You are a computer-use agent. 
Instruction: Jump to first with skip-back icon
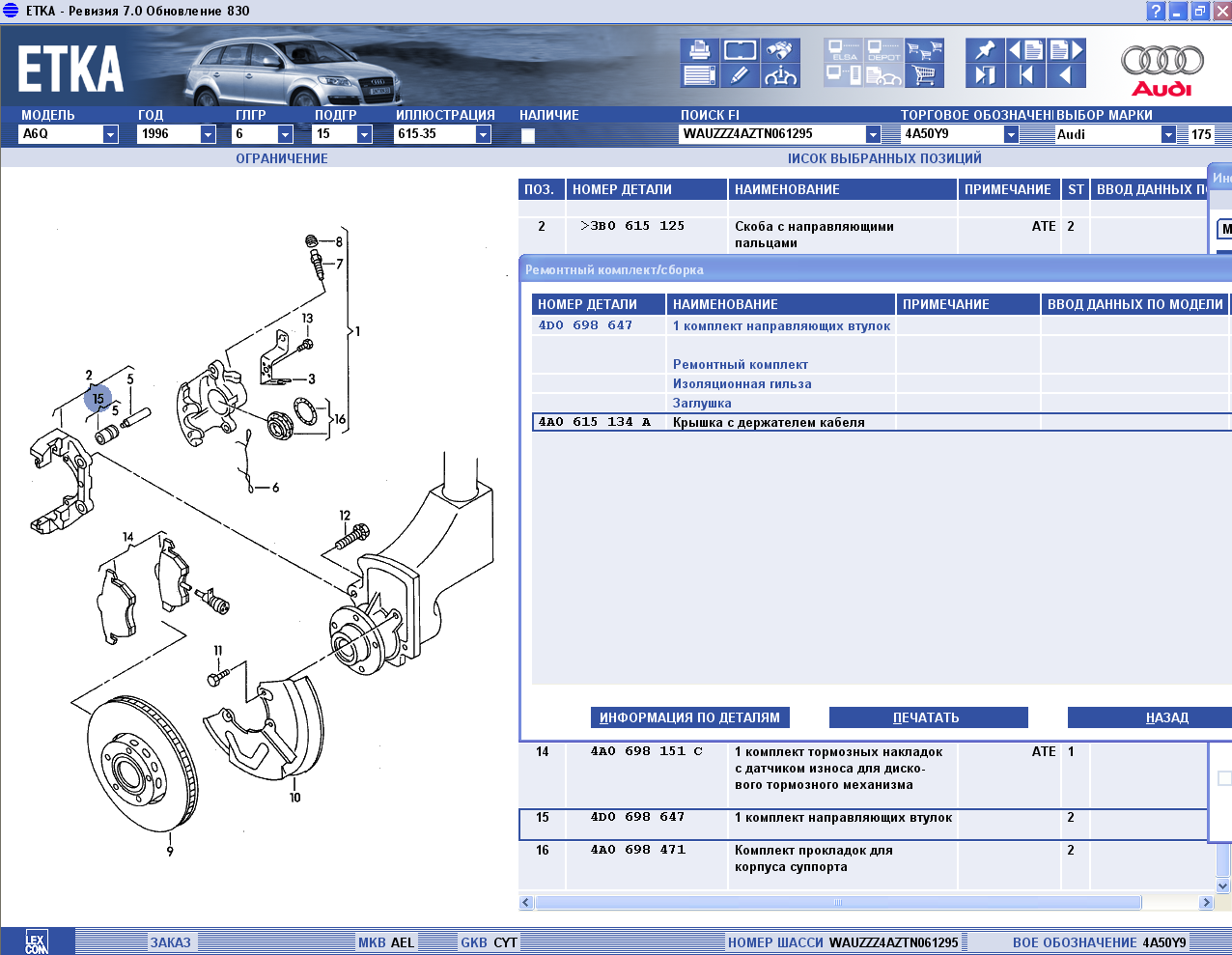pos(1025,75)
